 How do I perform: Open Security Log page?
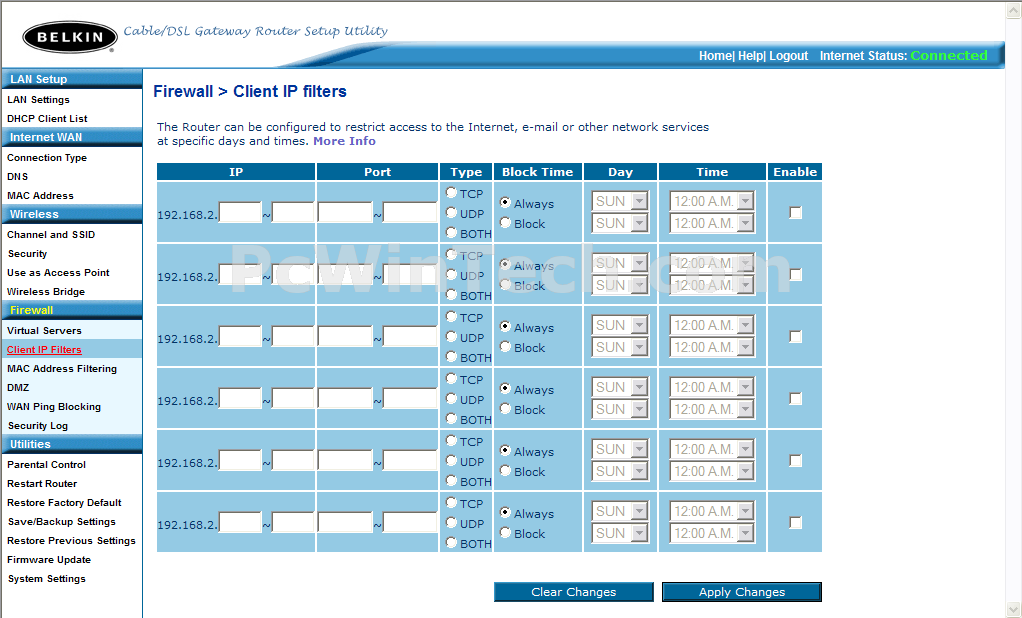tap(38, 426)
